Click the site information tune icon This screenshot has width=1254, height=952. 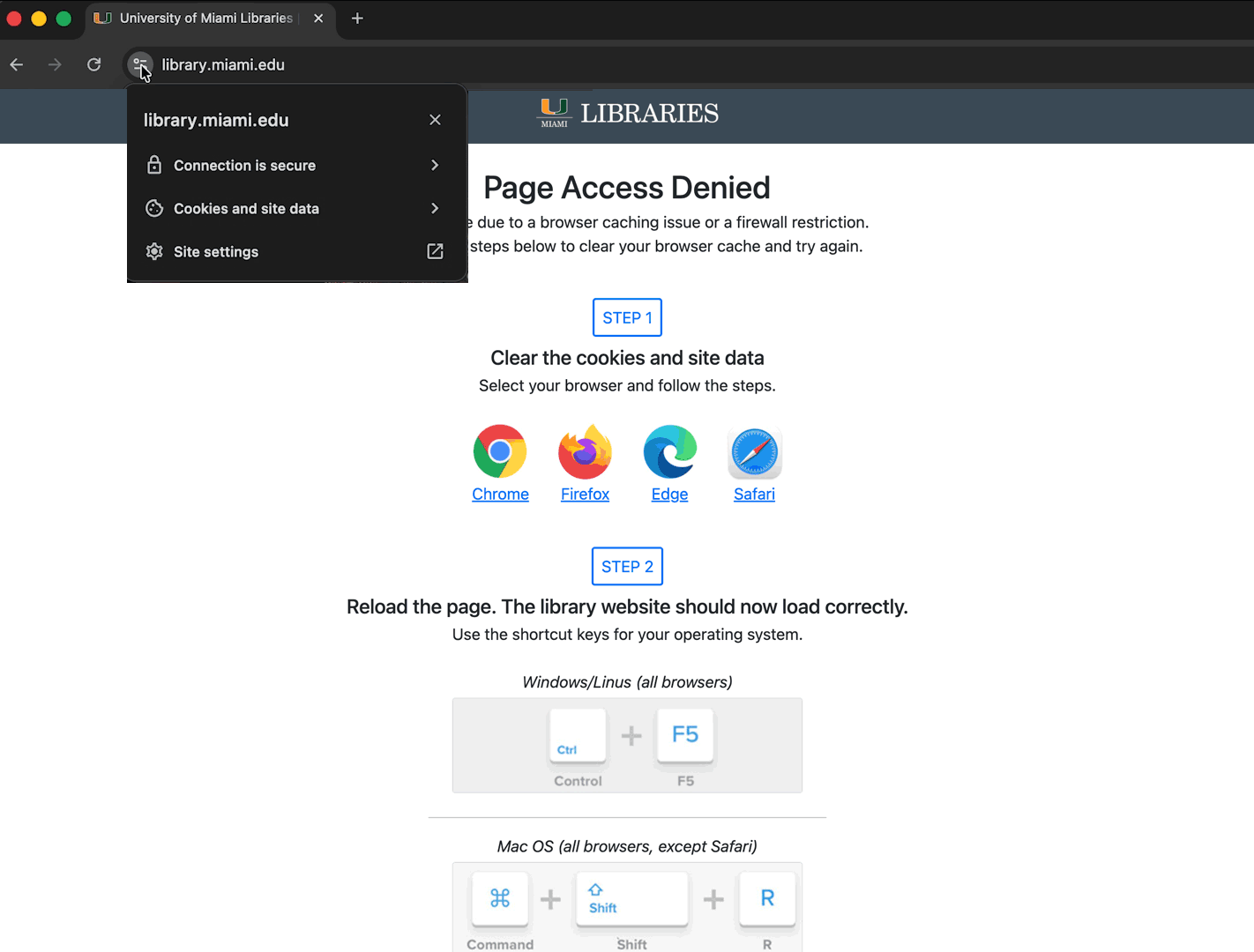[140, 64]
